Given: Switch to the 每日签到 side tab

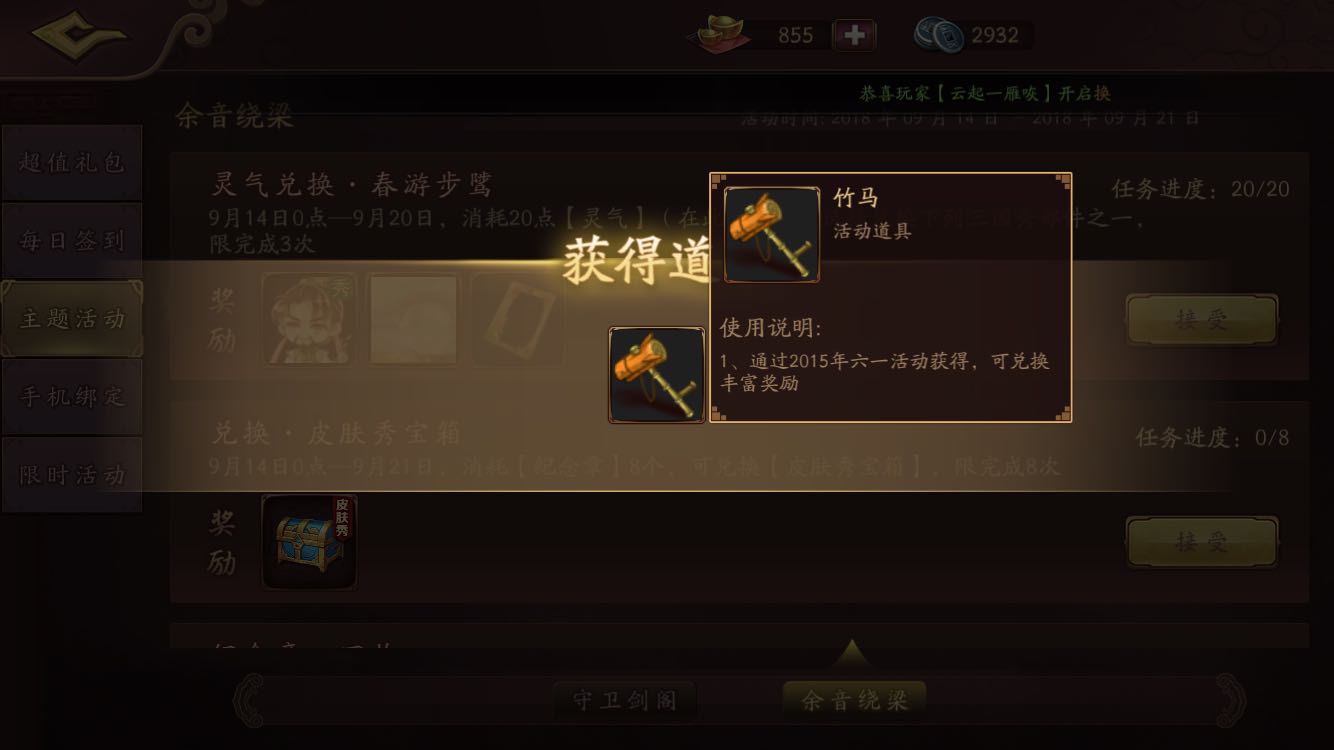Looking at the screenshot, I should click(72, 240).
